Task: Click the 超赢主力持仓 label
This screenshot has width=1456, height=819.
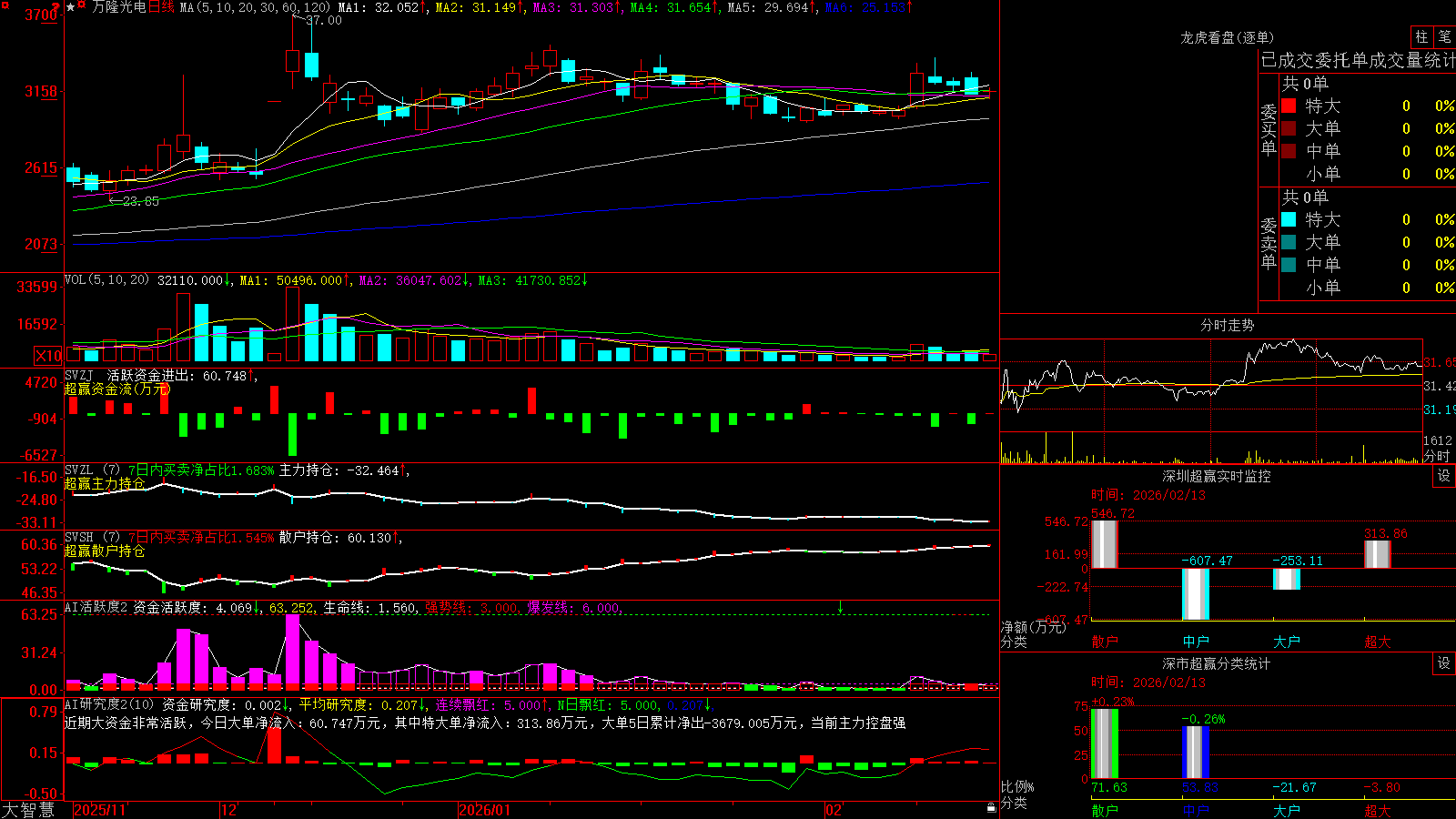Action: click(x=105, y=483)
